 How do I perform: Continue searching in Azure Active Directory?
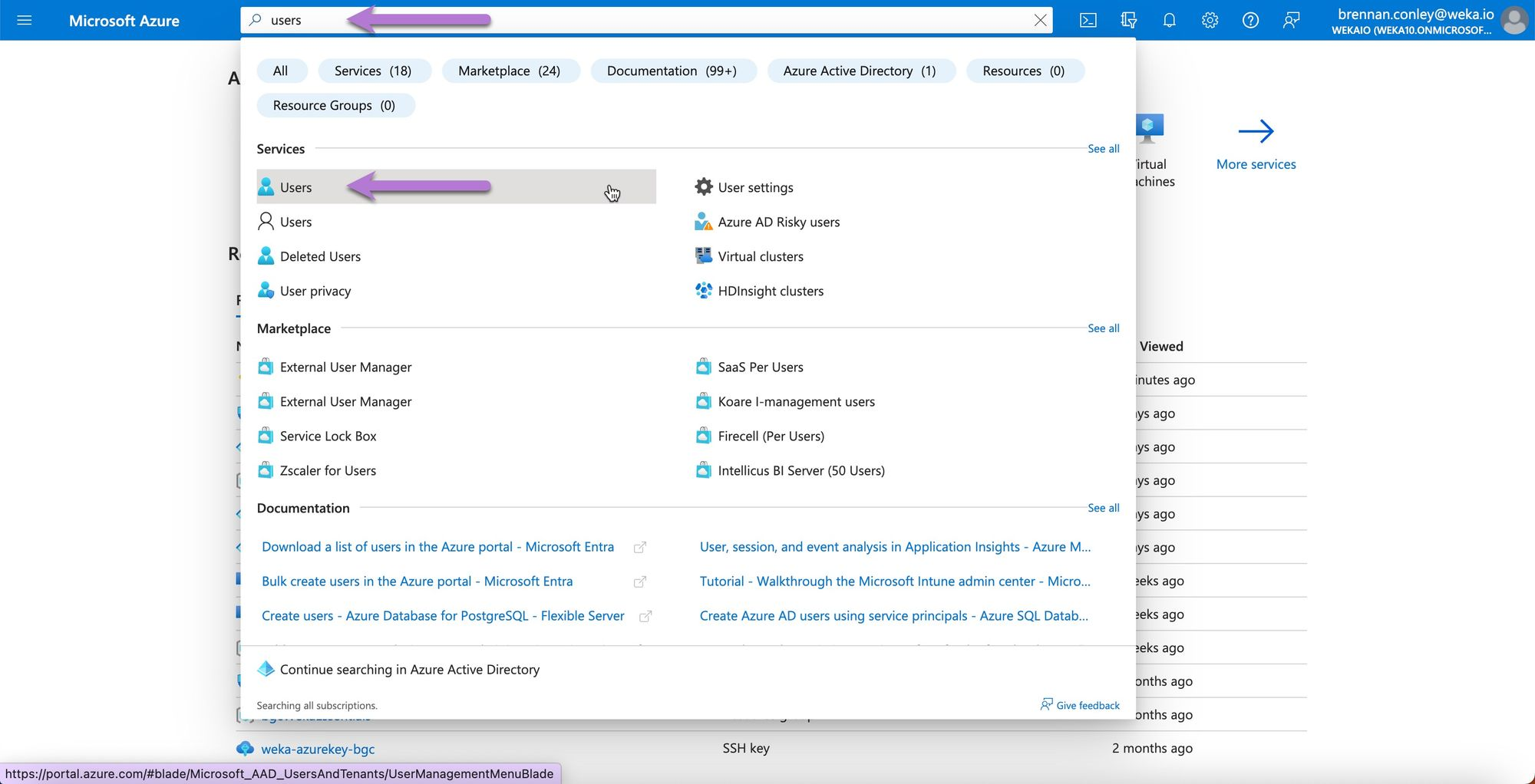click(x=409, y=670)
